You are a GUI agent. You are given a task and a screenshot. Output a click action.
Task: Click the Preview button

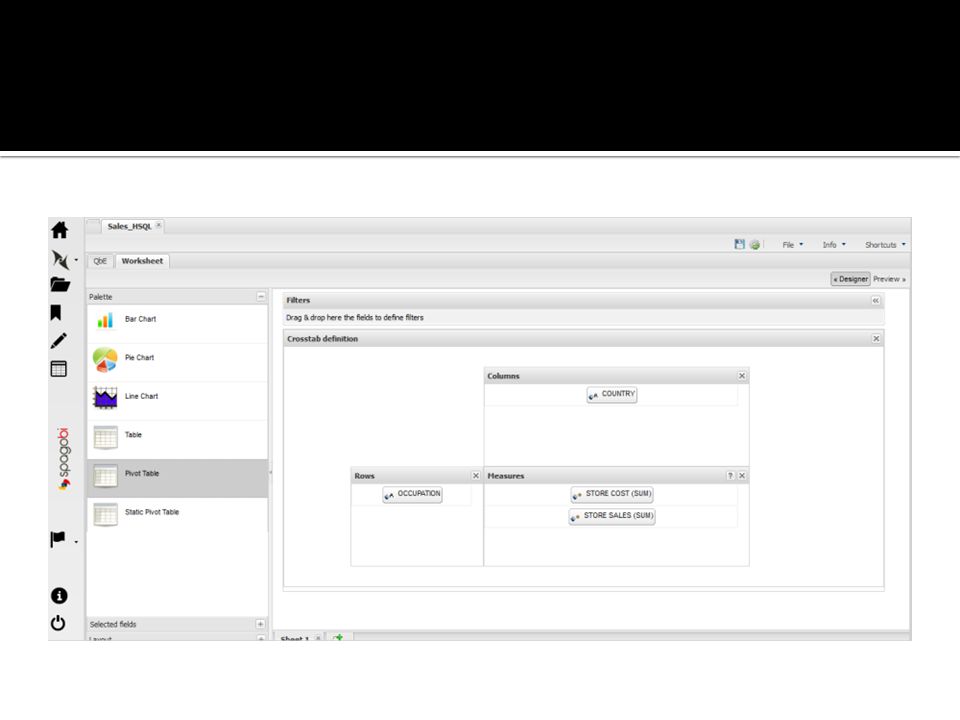pyautogui.click(x=890, y=279)
